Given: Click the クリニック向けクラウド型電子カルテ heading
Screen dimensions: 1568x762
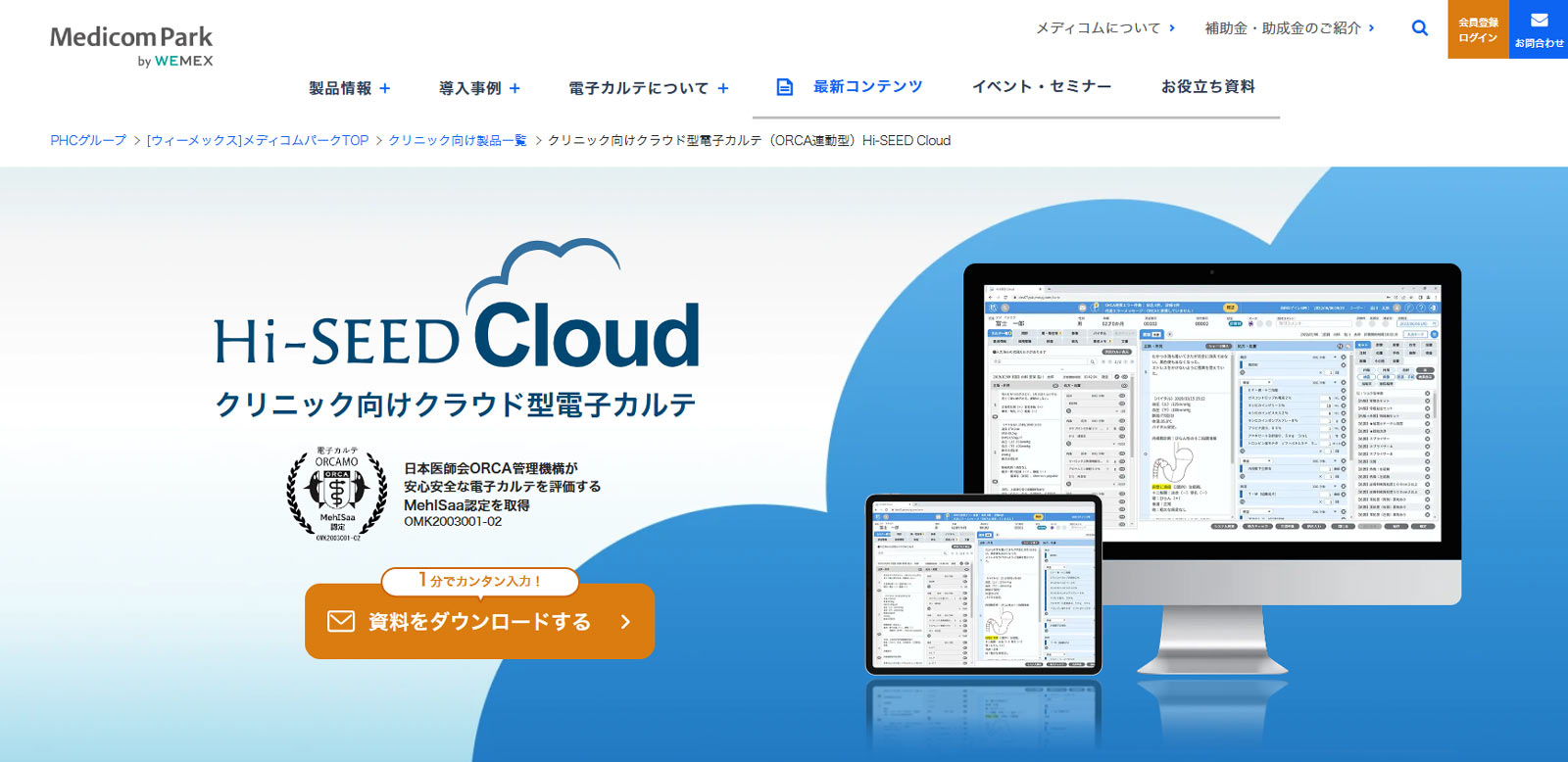Looking at the screenshot, I should click(x=456, y=405).
